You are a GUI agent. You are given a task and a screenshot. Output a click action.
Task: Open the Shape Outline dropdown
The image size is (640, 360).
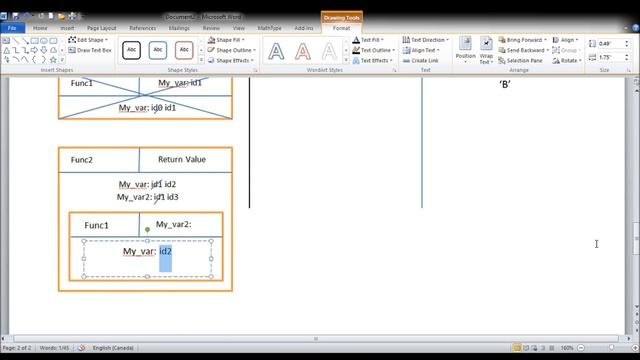click(231, 50)
